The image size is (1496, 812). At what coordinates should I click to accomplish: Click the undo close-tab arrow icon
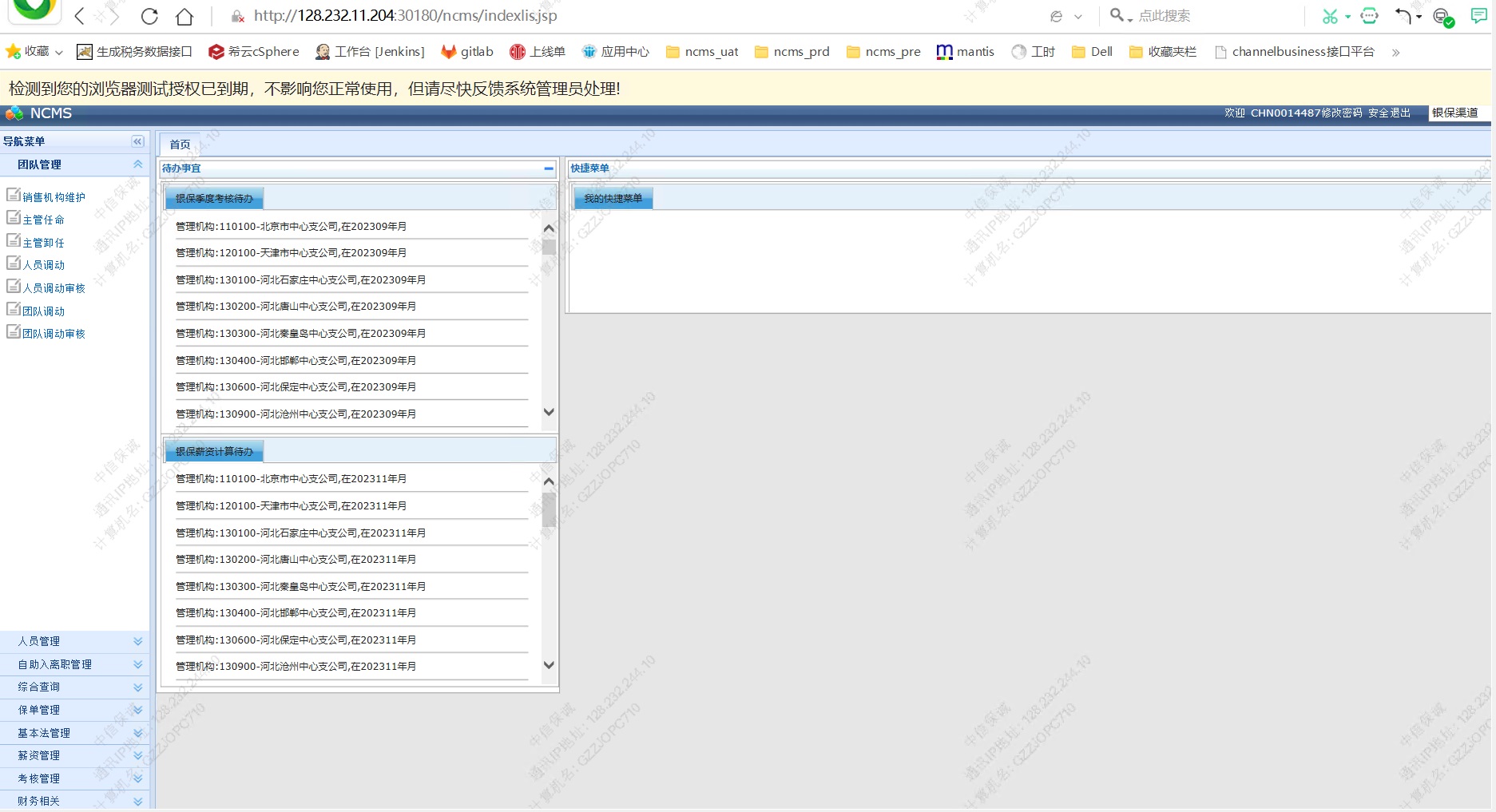pos(1403,16)
